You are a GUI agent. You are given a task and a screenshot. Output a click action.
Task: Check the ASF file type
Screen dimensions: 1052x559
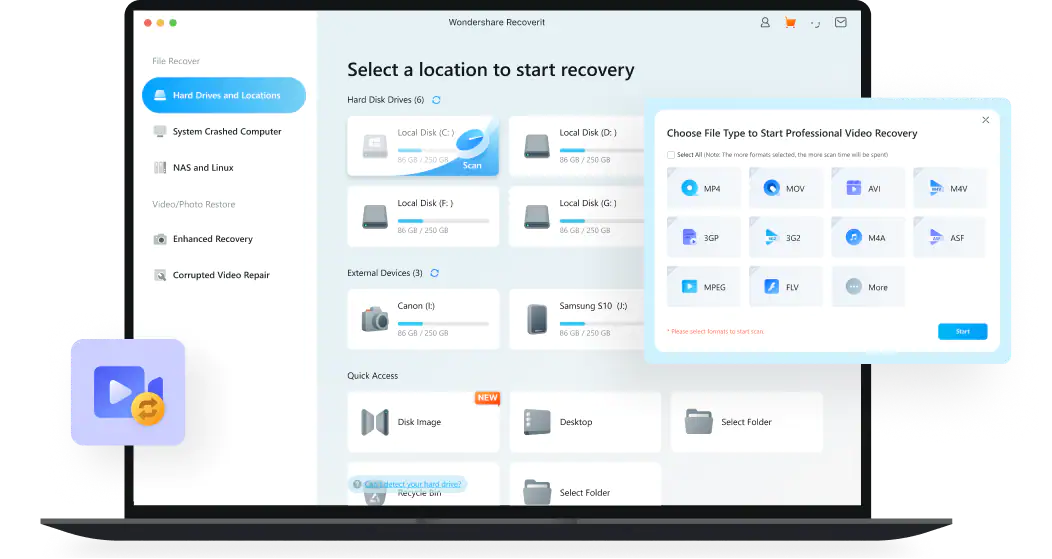[x=949, y=238]
